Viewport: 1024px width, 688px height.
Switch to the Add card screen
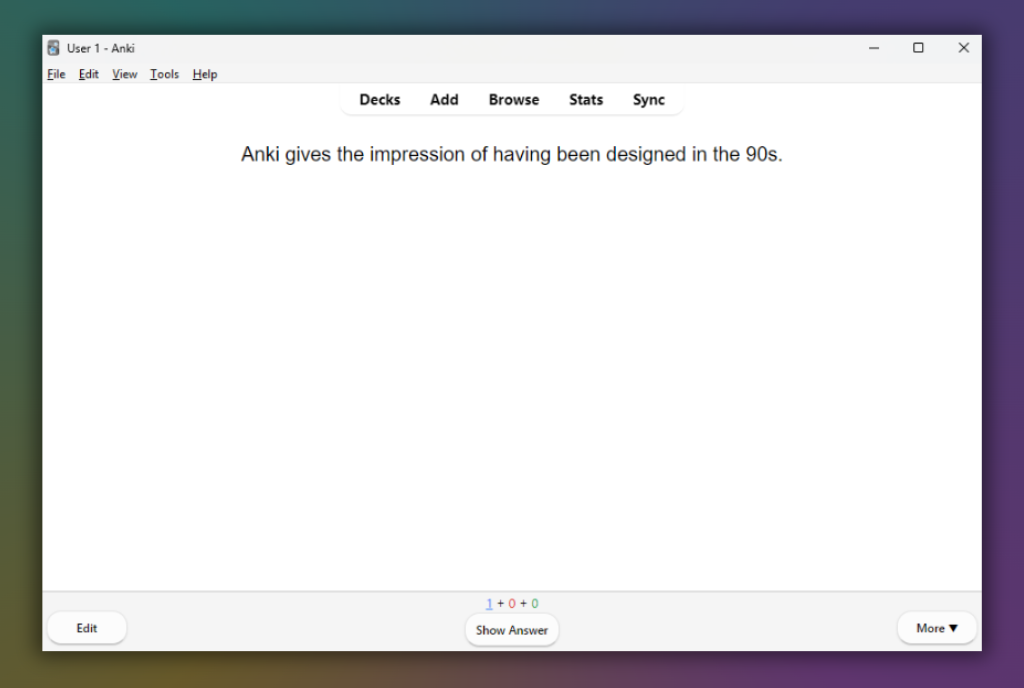pos(444,99)
